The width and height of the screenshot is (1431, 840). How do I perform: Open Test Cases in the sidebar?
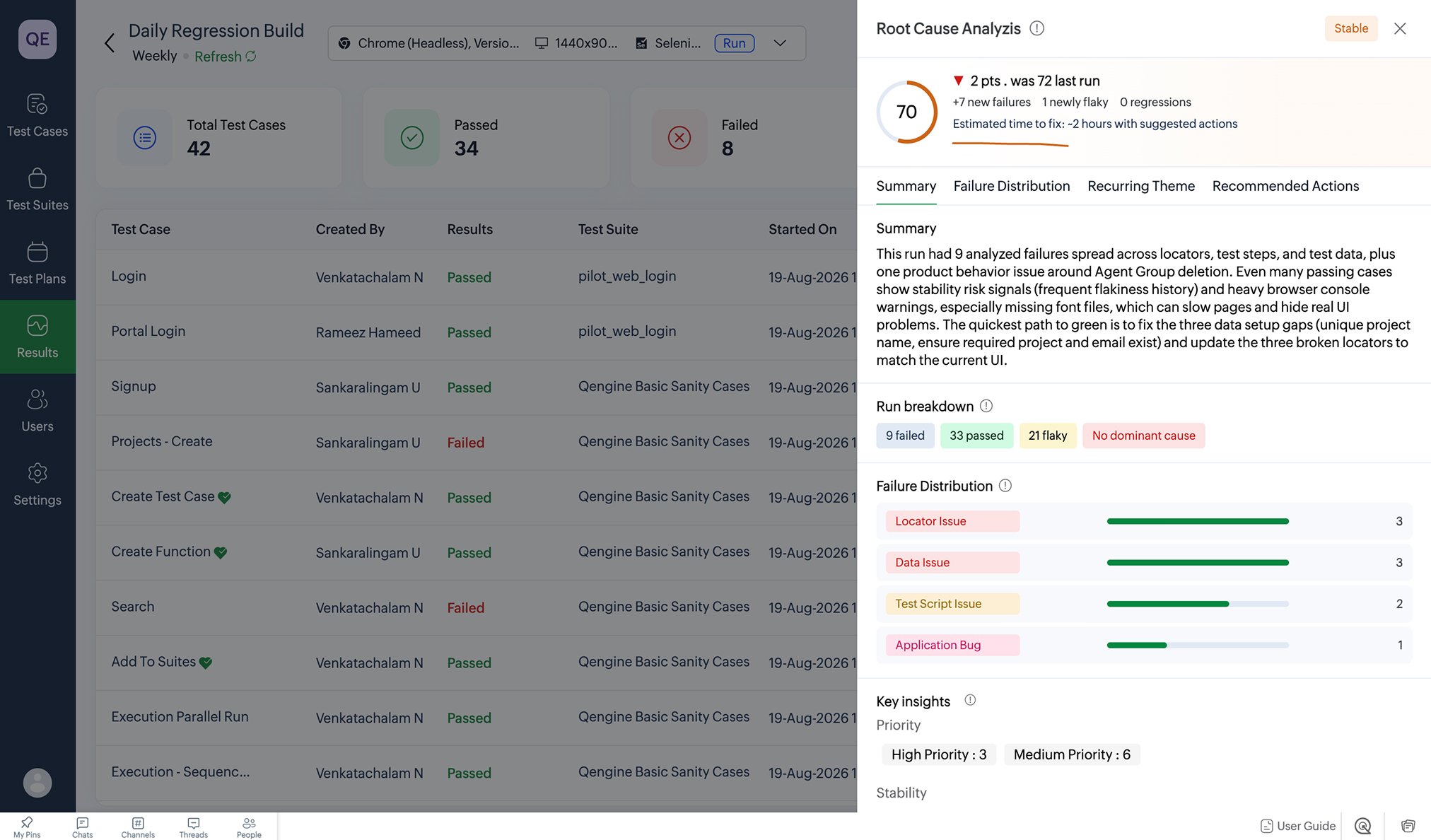point(37,115)
